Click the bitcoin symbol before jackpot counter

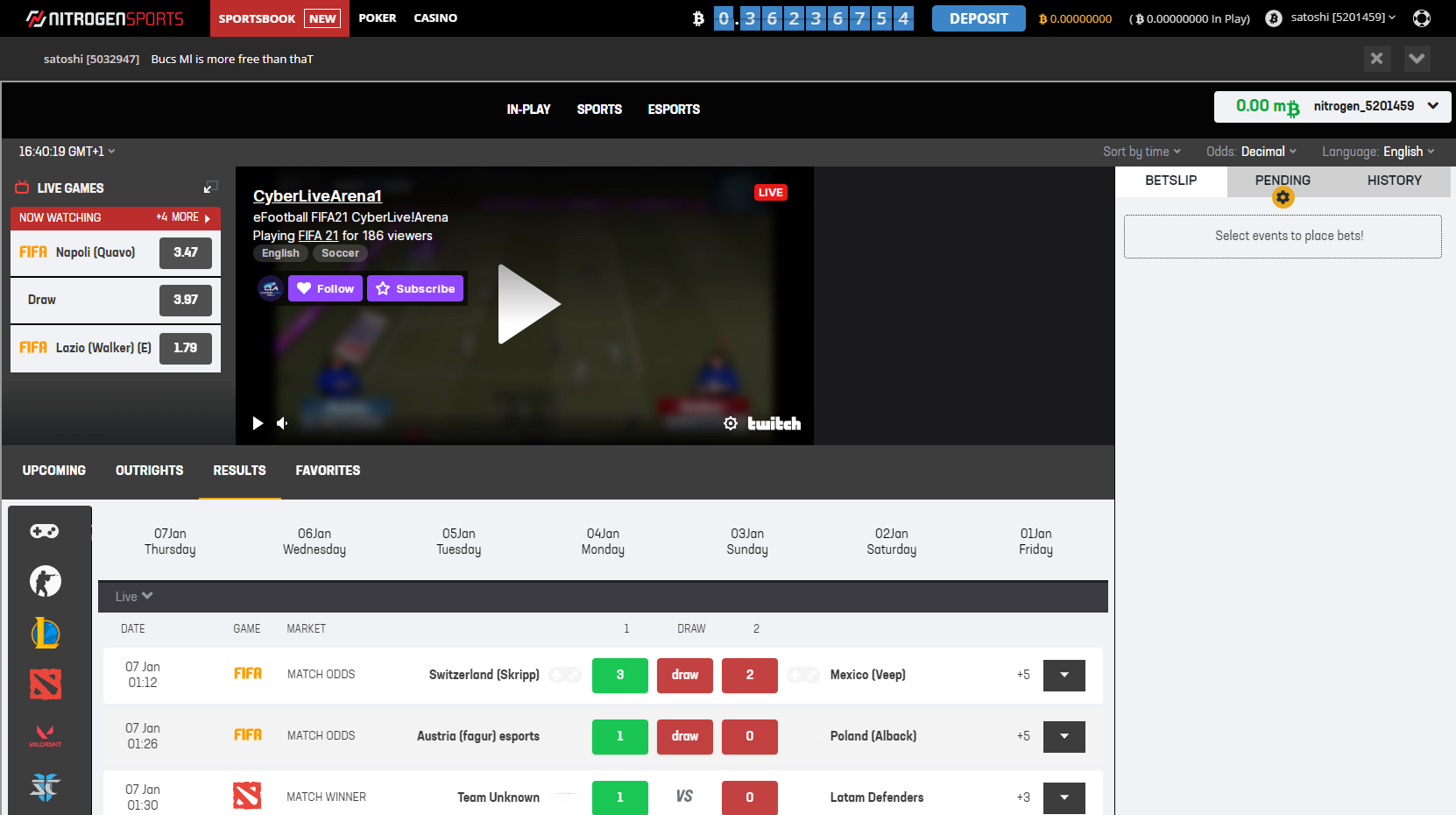point(698,18)
